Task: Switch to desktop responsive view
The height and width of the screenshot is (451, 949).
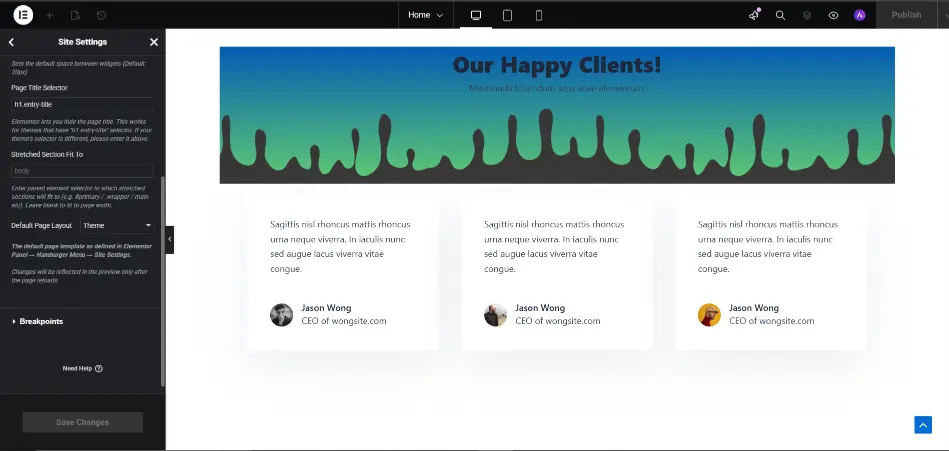Action: (x=476, y=15)
